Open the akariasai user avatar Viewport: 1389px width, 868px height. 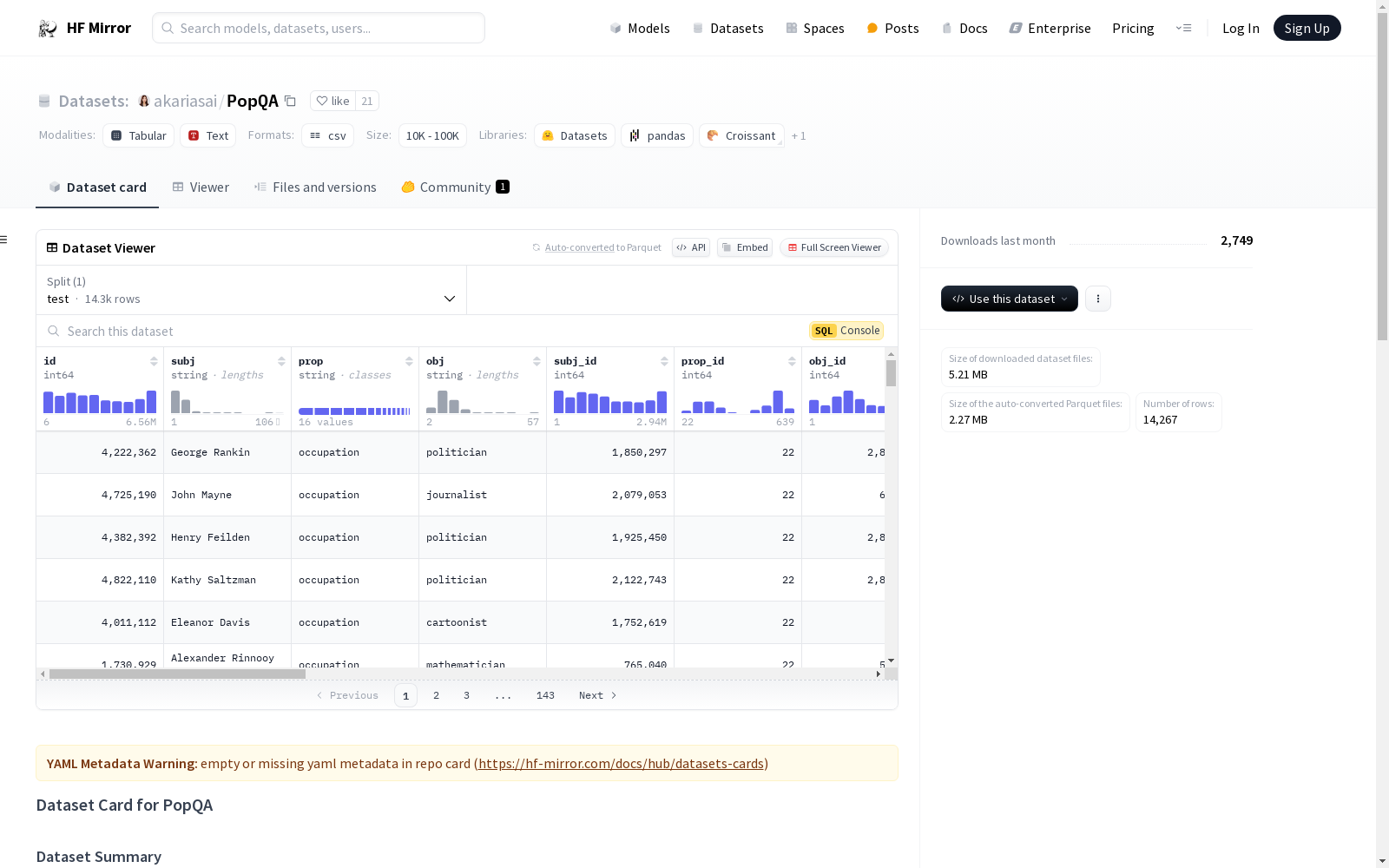pos(144,101)
